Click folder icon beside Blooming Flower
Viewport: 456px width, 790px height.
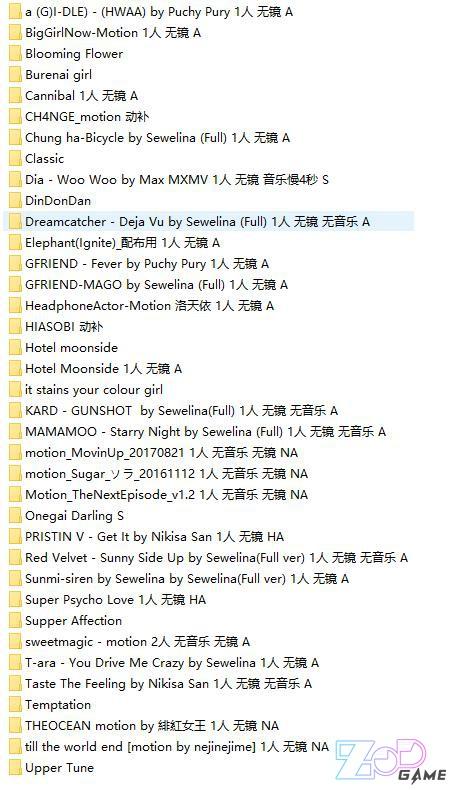15,53
